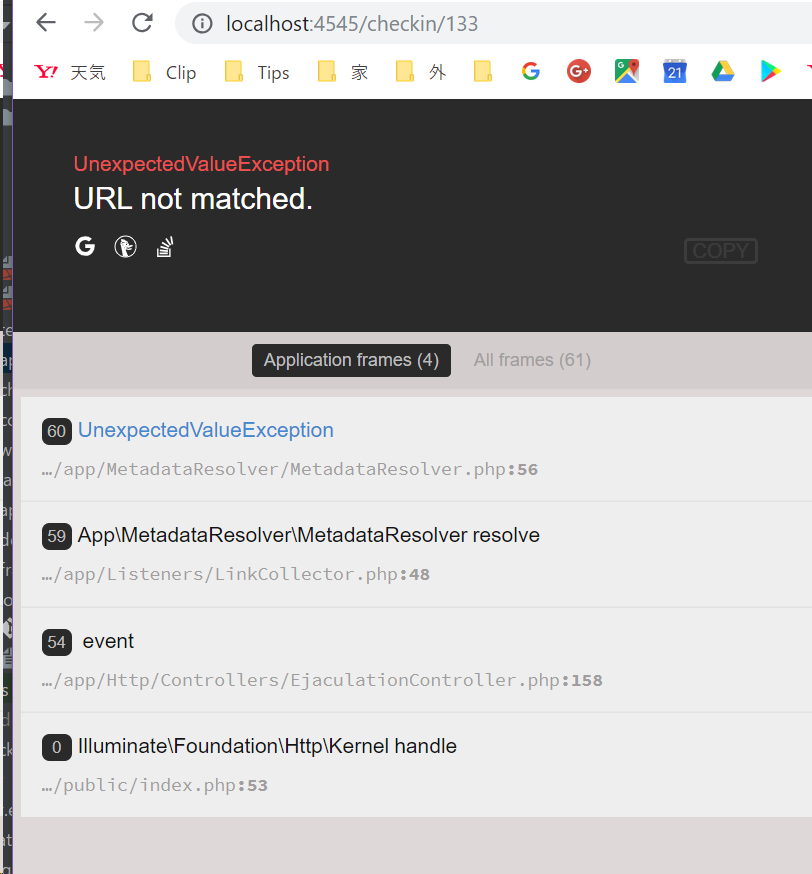Expand the Clip bookmarks folder
The image size is (812, 874).
(x=166, y=72)
